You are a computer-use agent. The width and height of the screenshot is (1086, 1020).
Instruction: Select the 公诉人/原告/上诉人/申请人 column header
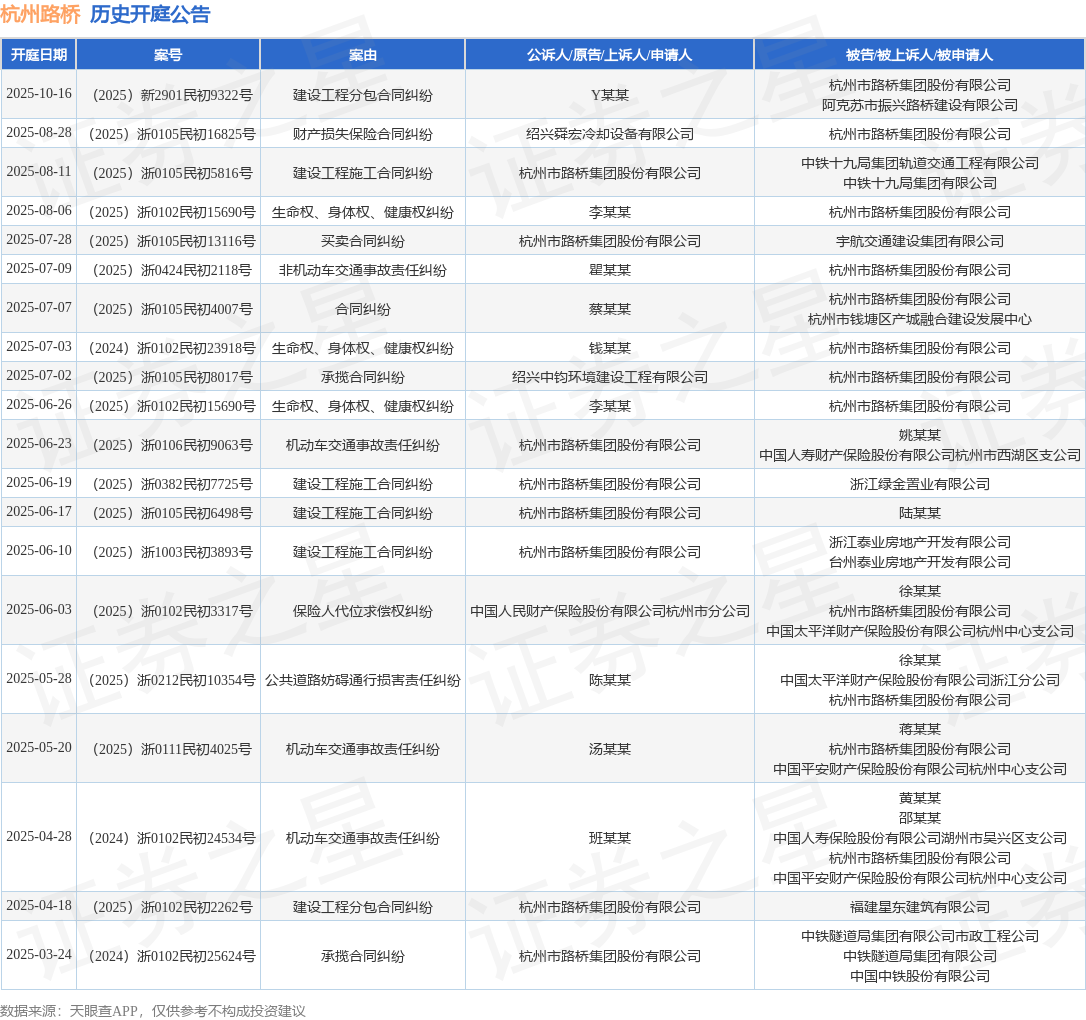point(609,55)
